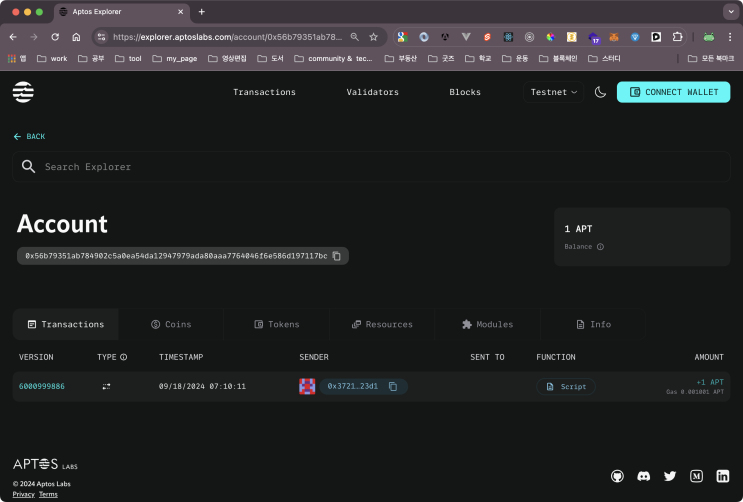Screen dimensions: 743x502
Task: Open the Testnet network dropdown
Action: pos(553,92)
